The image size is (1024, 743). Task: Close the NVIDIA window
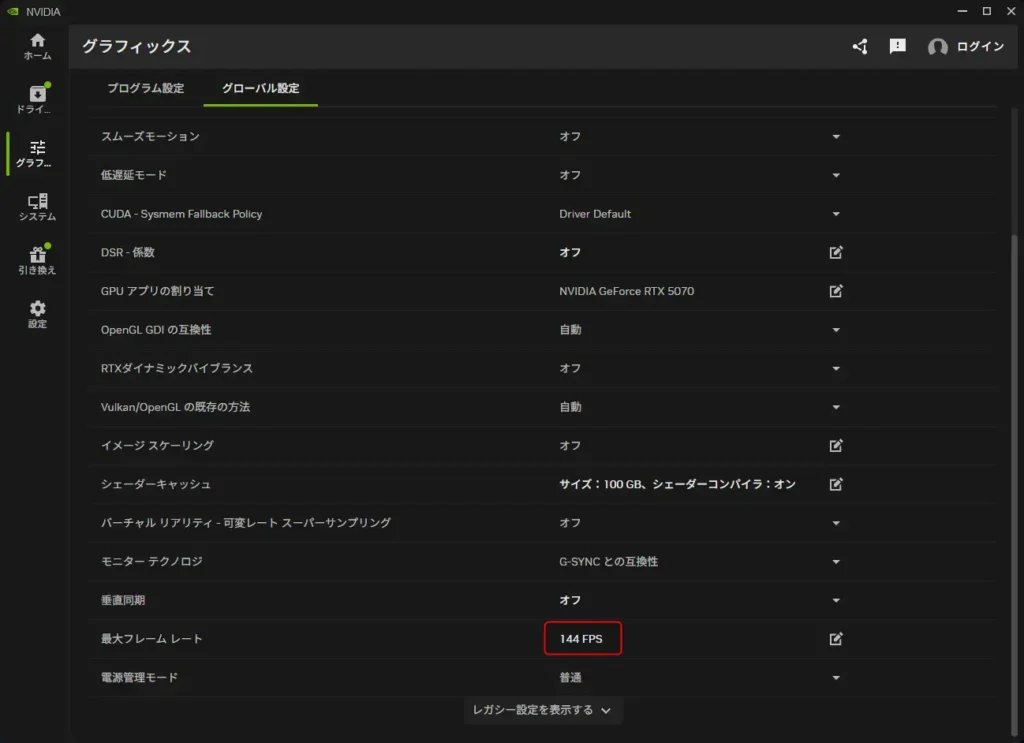point(1011,11)
